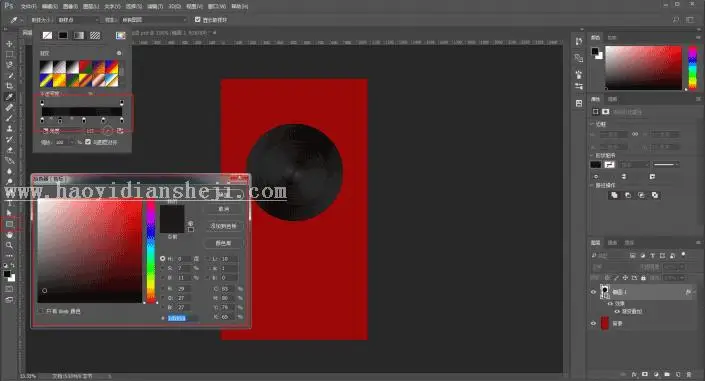Choose the Solid Color fill type icon
This screenshot has height=381, width=705.
(63, 35)
